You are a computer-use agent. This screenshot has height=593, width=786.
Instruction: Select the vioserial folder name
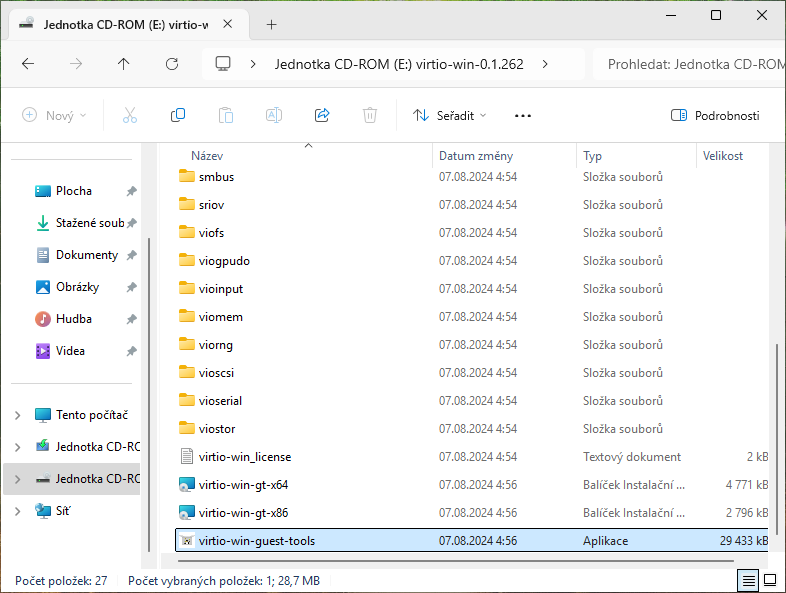220,401
